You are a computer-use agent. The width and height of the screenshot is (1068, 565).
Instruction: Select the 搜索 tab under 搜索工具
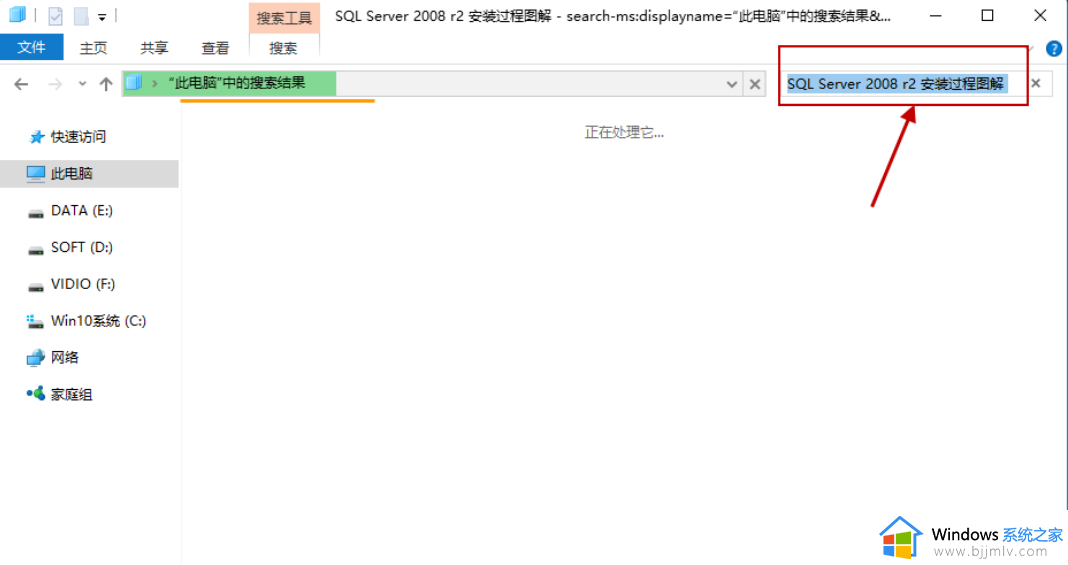click(x=283, y=48)
